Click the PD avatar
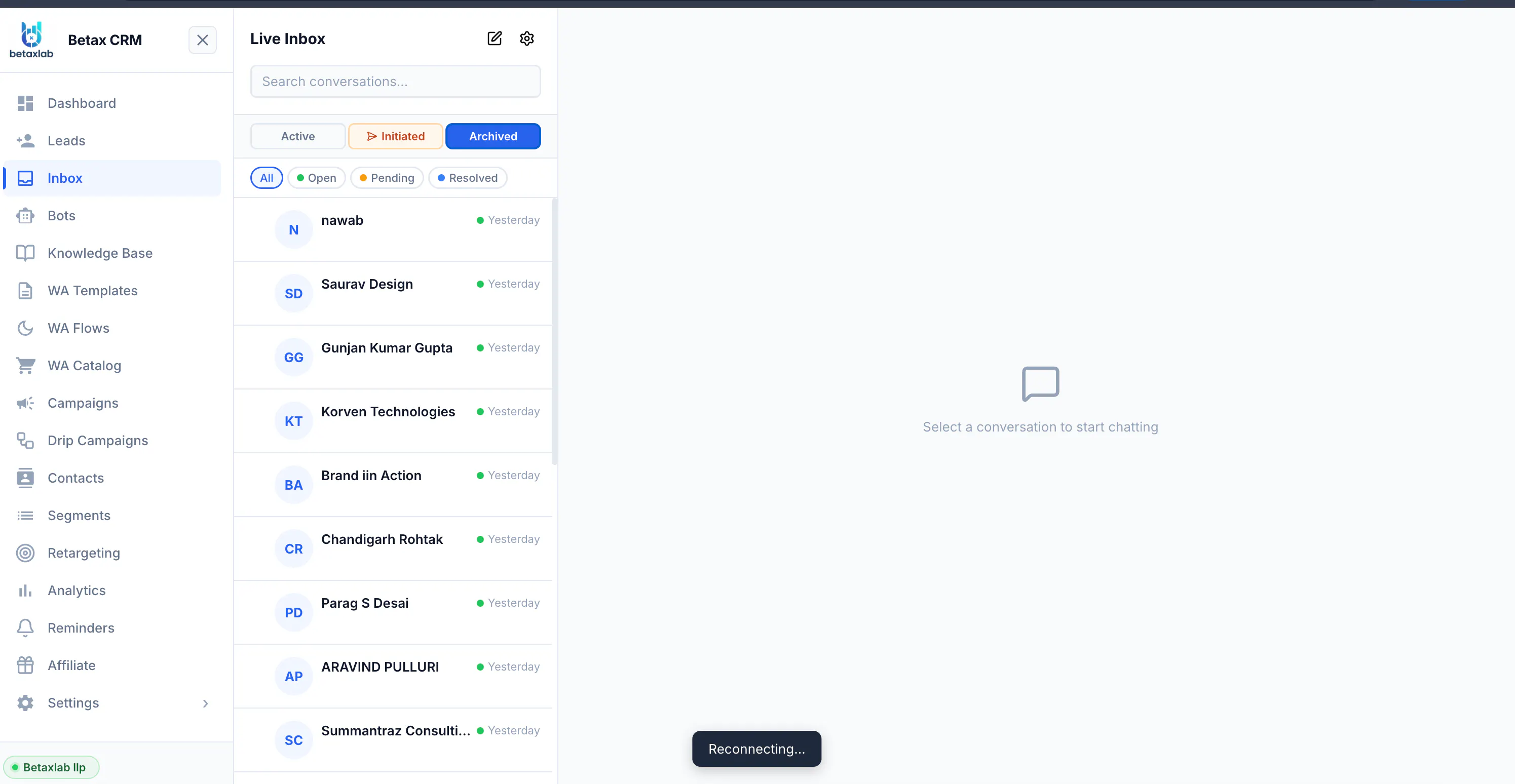This screenshot has width=1515, height=784. click(293, 613)
